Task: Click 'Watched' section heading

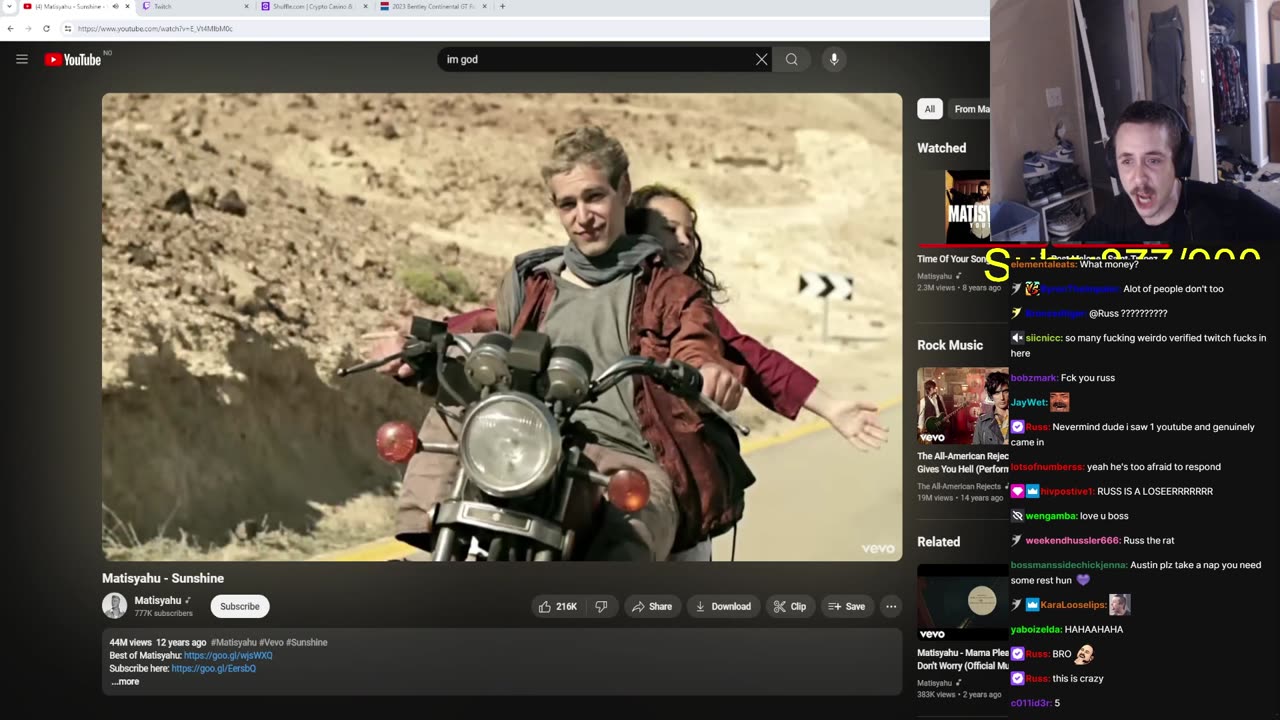Action: [942, 148]
